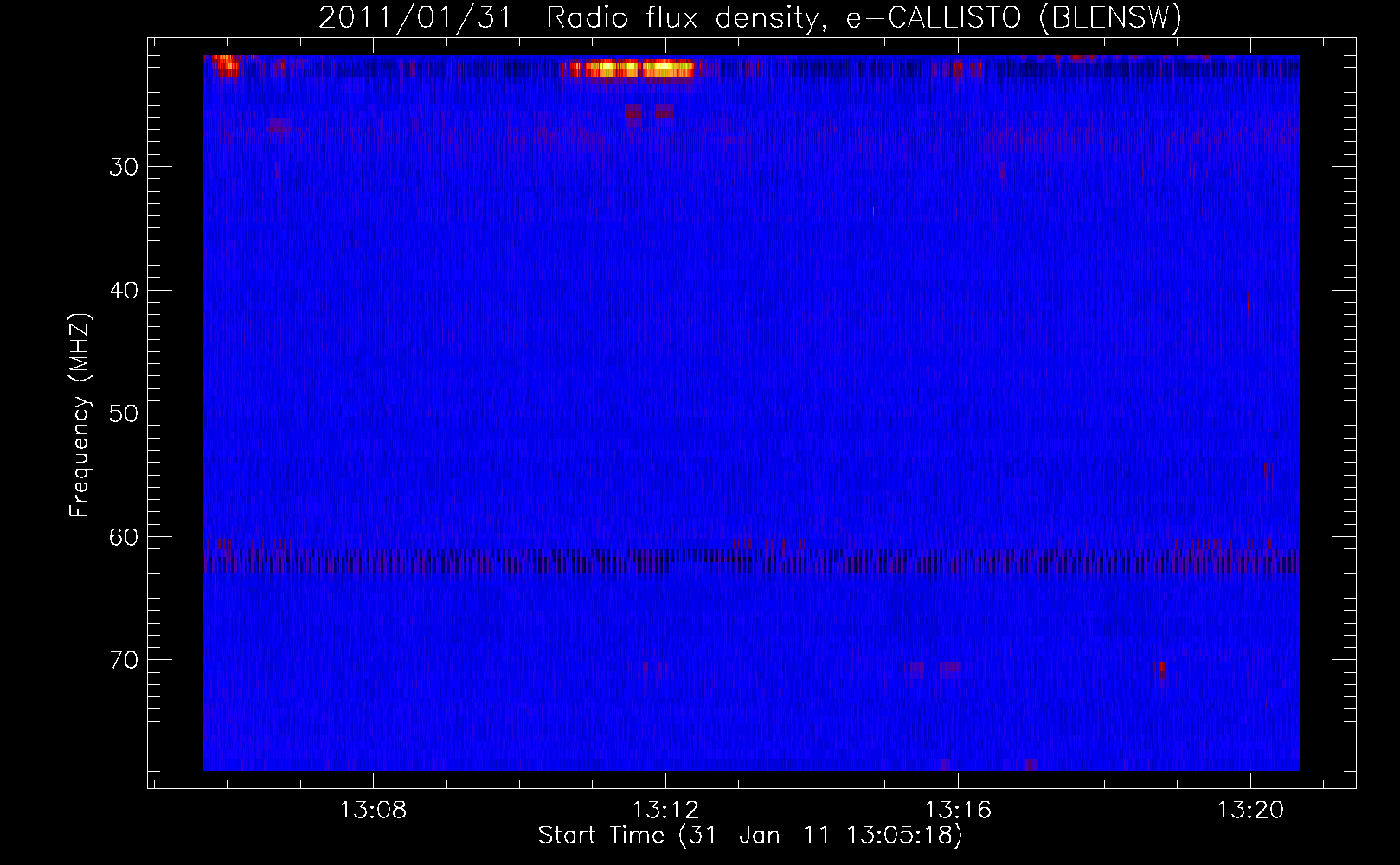Click the bright burst at the spectrogram's start
This screenshot has width=1400, height=865.
tap(227, 66)
